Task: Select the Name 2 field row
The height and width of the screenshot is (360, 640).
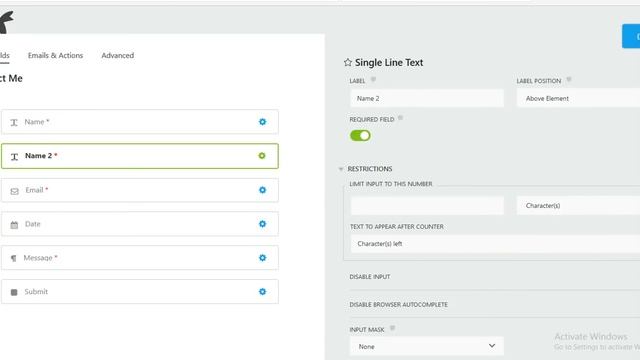Action: pos(140,156)
